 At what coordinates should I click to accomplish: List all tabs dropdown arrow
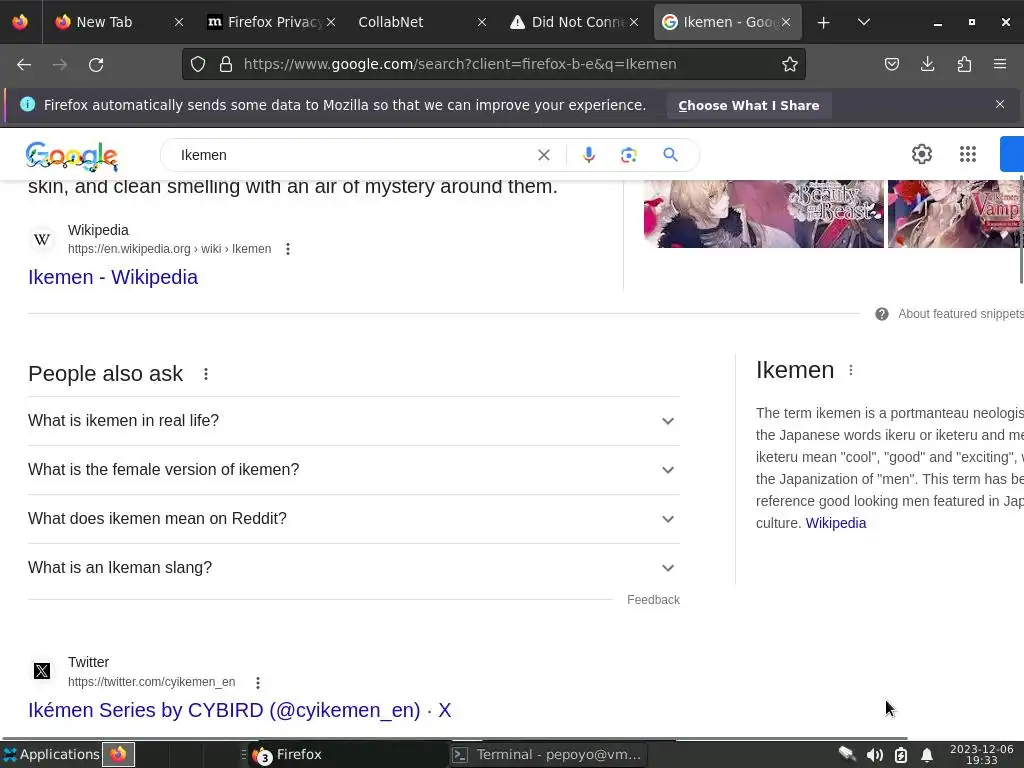[x=863, y=23]
